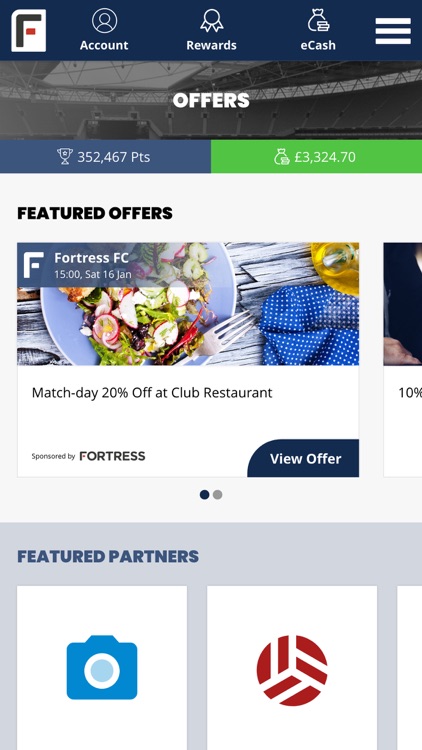Select the blue camera partner logo
The height and width of the screenshot is (750, 422).
102,667
